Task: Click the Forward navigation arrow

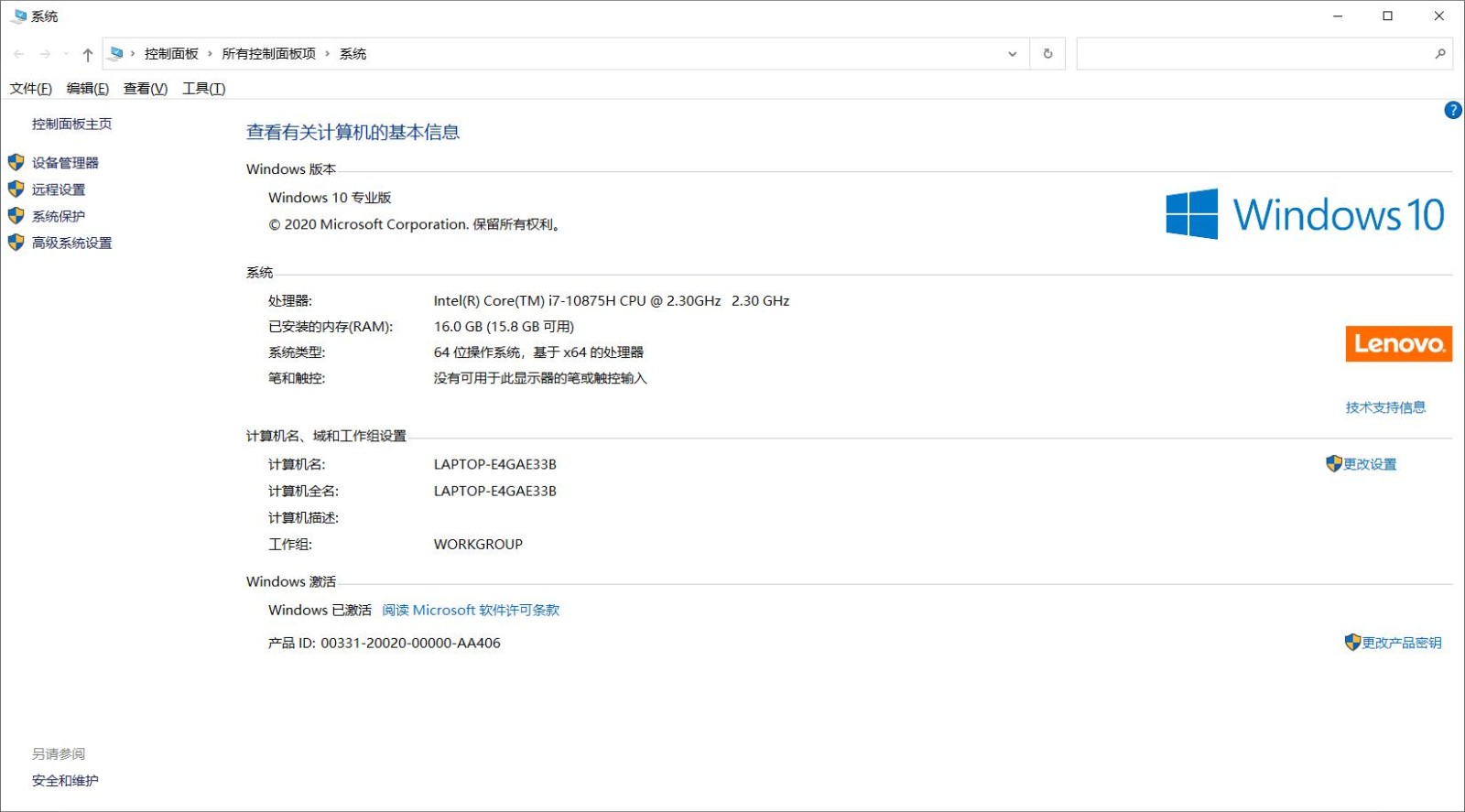Action: 45,54
